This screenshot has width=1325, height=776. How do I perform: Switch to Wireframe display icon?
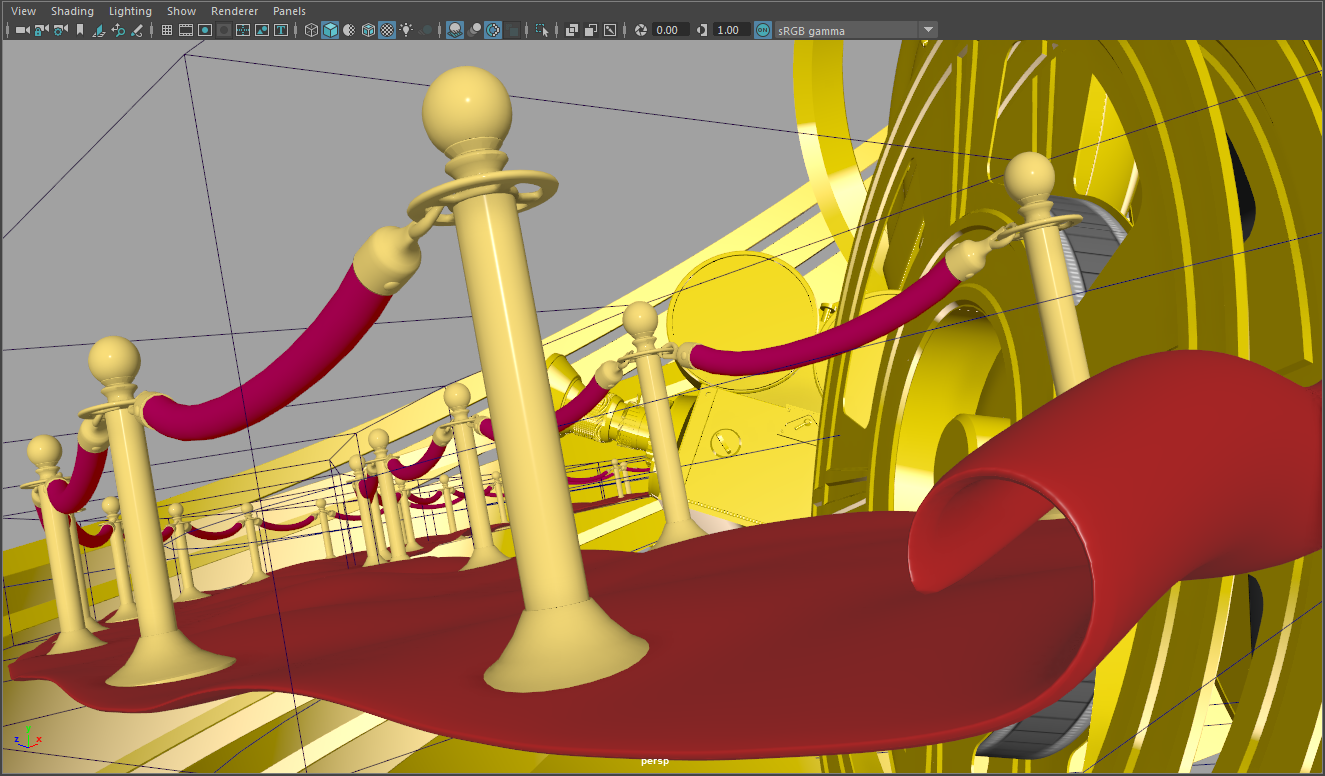[311, 30]
